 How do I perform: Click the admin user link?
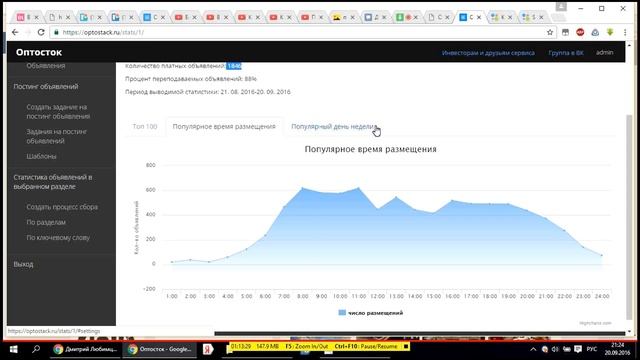(604, 52)
